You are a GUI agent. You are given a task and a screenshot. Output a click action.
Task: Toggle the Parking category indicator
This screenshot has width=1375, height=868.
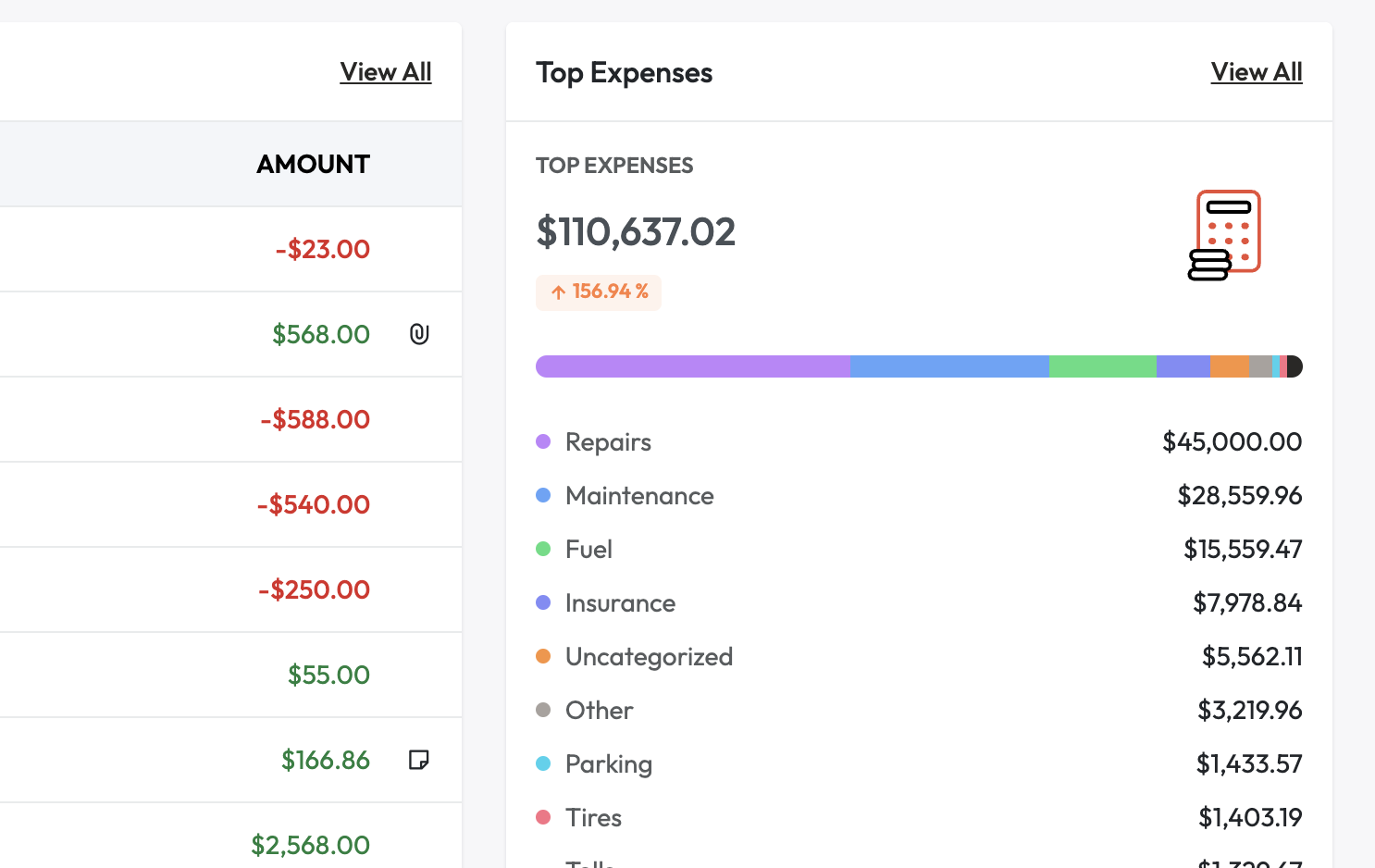click(543, 763)
